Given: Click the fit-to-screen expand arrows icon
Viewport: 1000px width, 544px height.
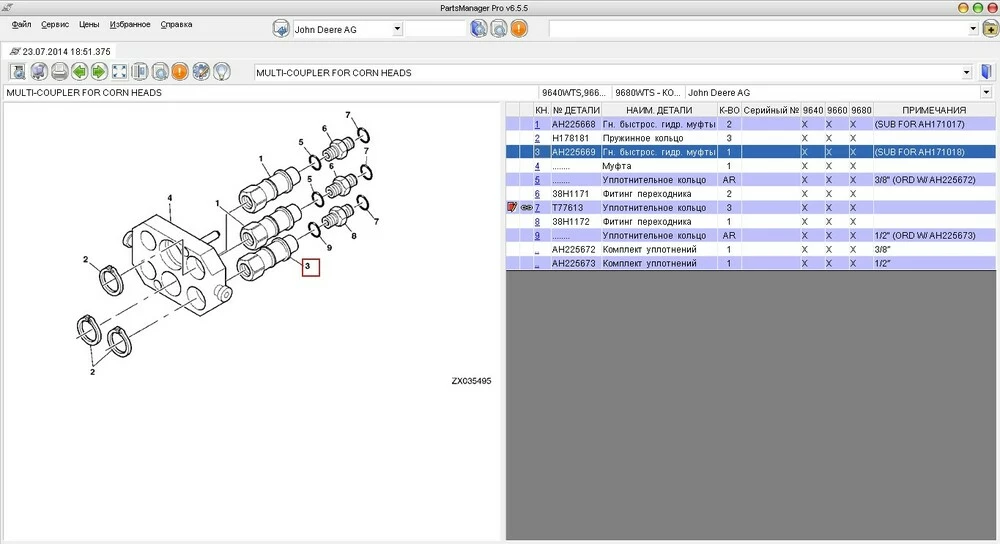Looking at the screenshot, I should click(119, 72).
